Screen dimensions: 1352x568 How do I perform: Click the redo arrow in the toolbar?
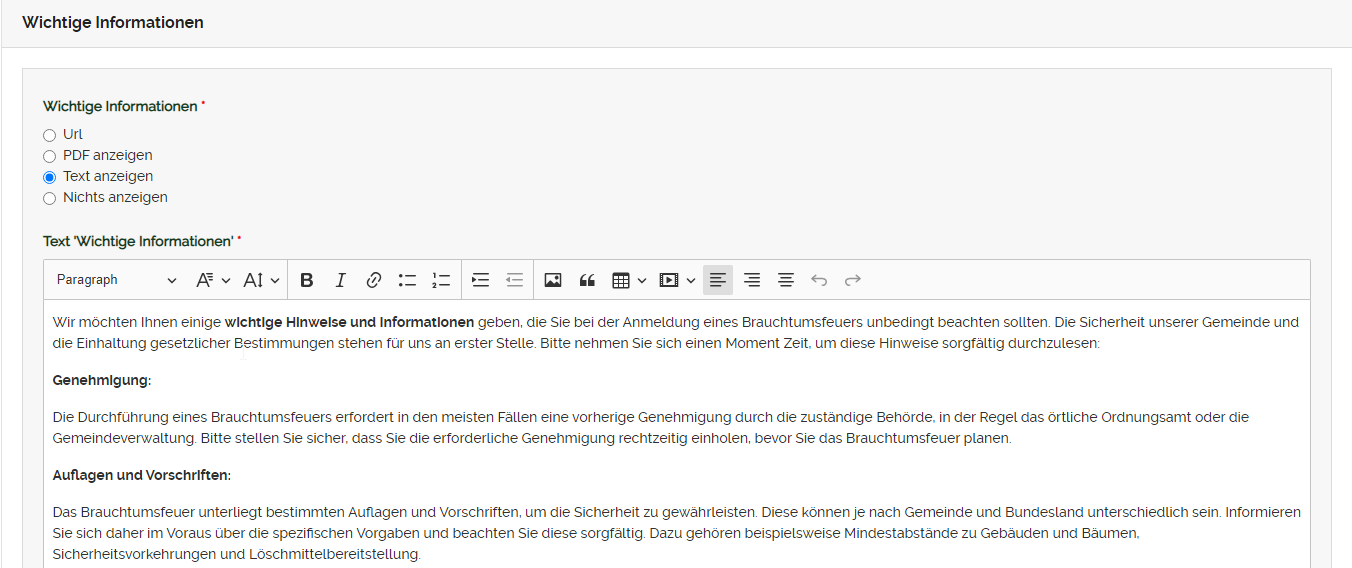853,281
